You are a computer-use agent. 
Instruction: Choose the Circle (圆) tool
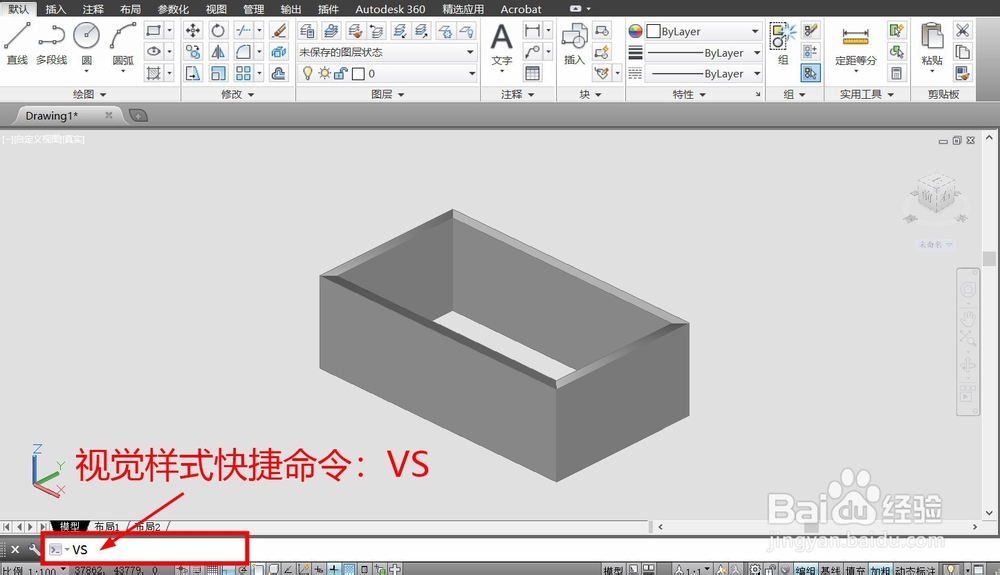[x=86, y=45]
